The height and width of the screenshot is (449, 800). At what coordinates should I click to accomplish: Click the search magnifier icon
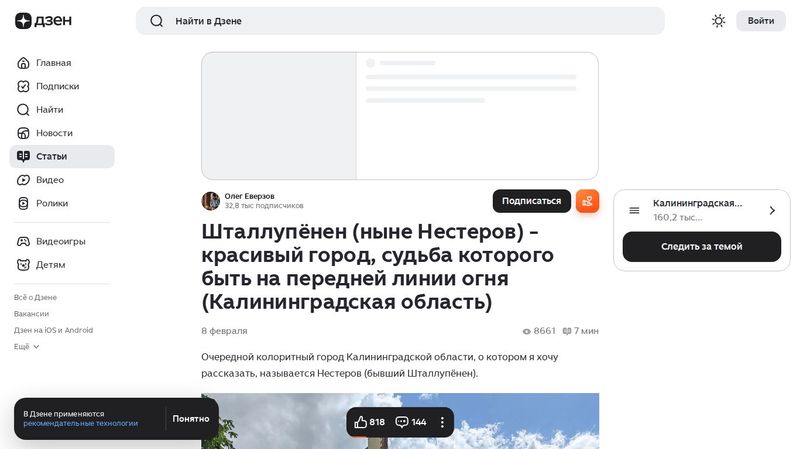pyautogui.click(x=156, y=21)
